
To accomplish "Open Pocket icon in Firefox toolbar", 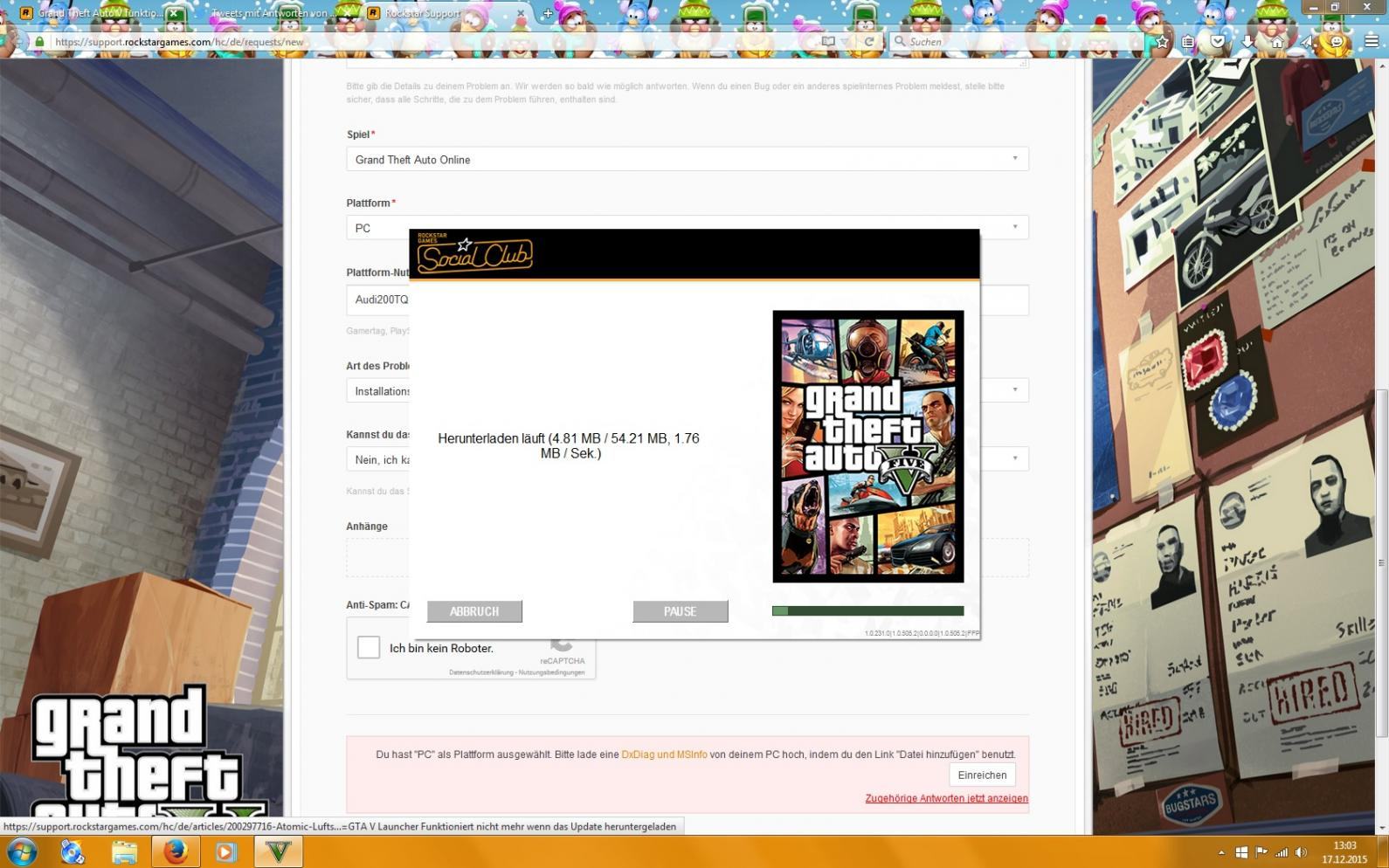I will pos(1218,41).
